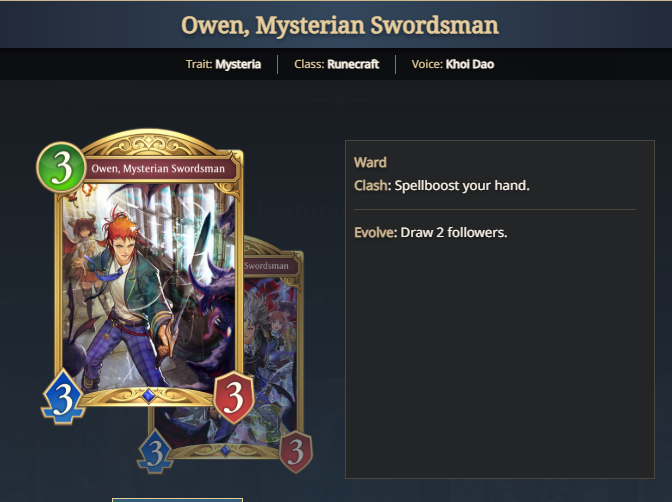Click the blue gem on the front card frame

coord(148,395)
